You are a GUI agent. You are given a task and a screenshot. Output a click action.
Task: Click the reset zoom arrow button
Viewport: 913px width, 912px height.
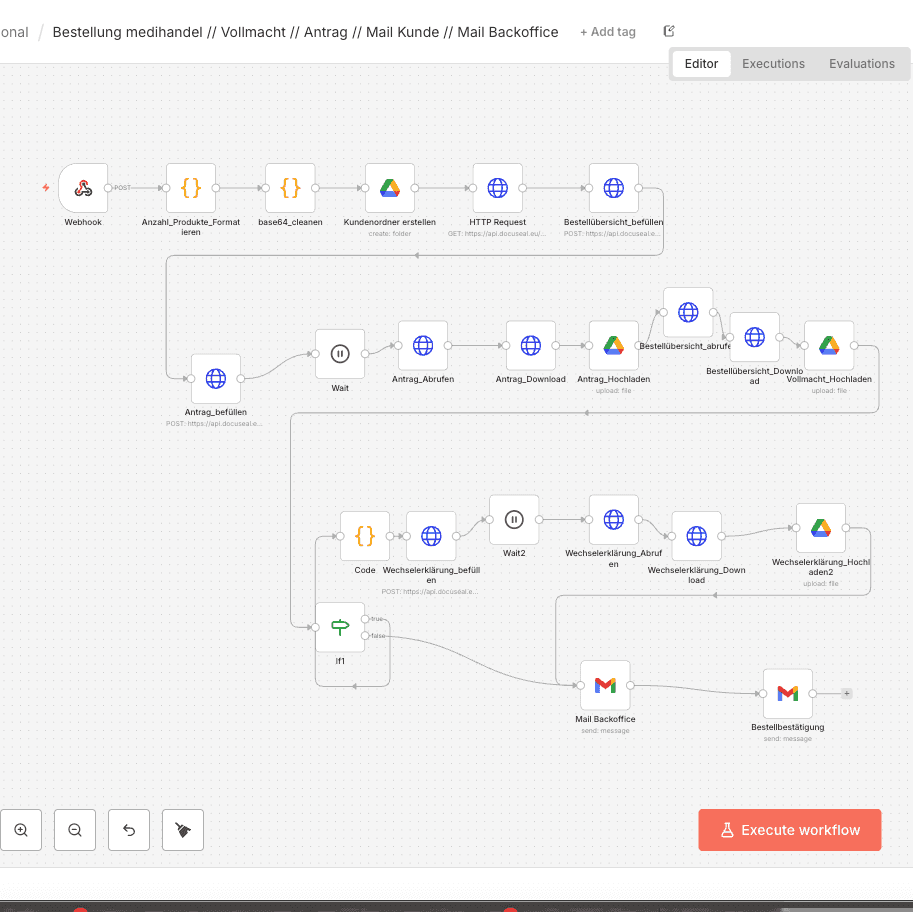[129, 830]
